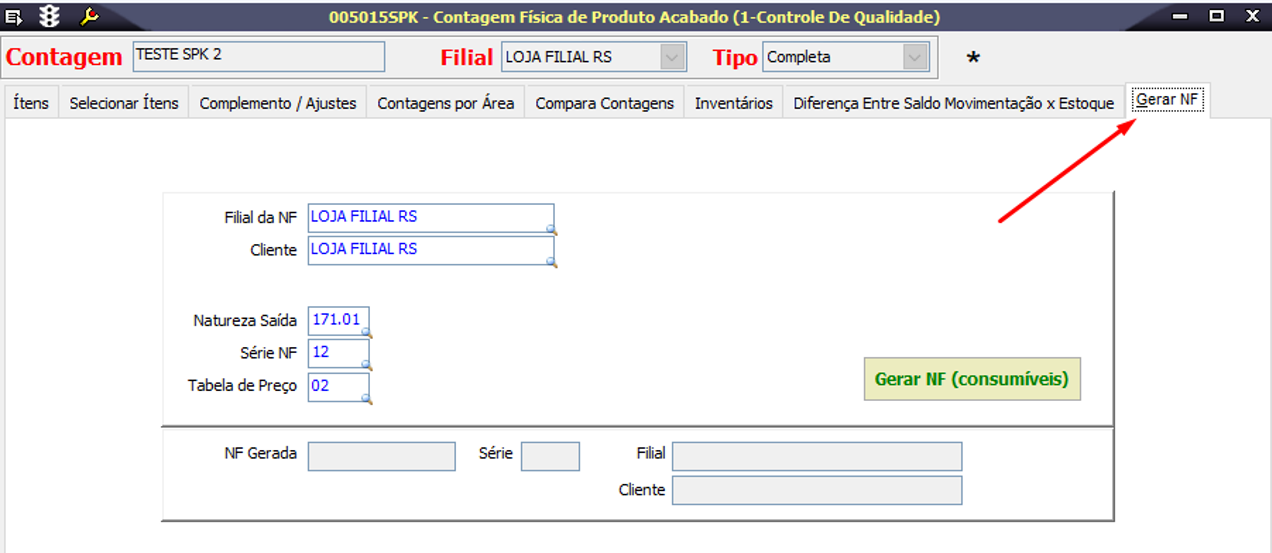Open the Compara Contagens tab
Image resolution: width=1272 pixels, height=553 pixels.
coord(605,103)
